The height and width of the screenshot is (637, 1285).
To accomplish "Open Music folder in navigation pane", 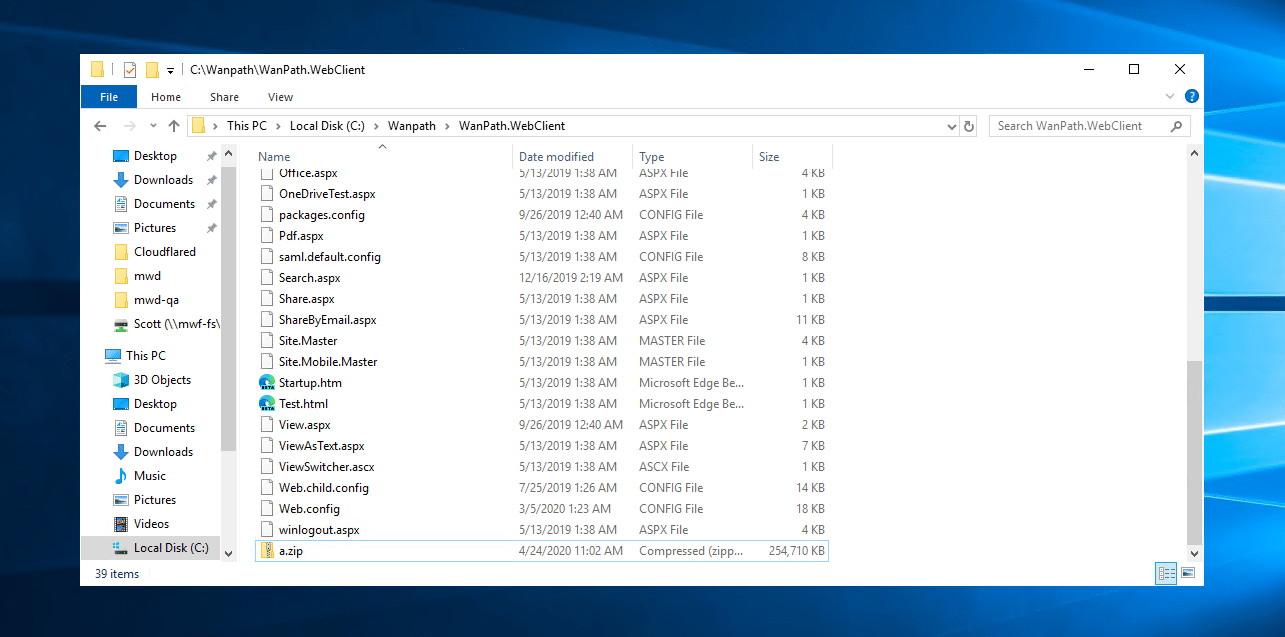I will 150,476.
